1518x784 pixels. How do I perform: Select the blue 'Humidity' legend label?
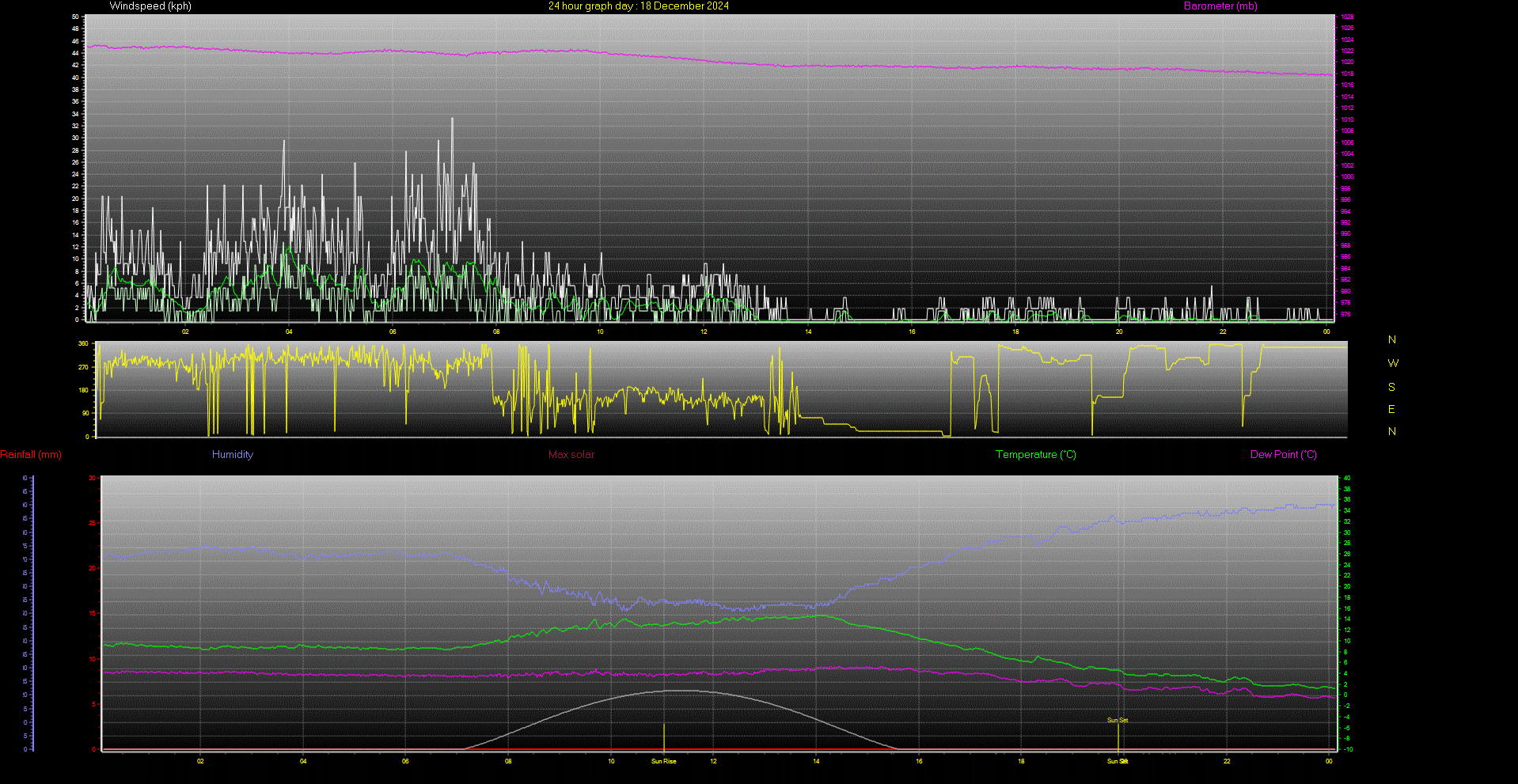(233, 455)
